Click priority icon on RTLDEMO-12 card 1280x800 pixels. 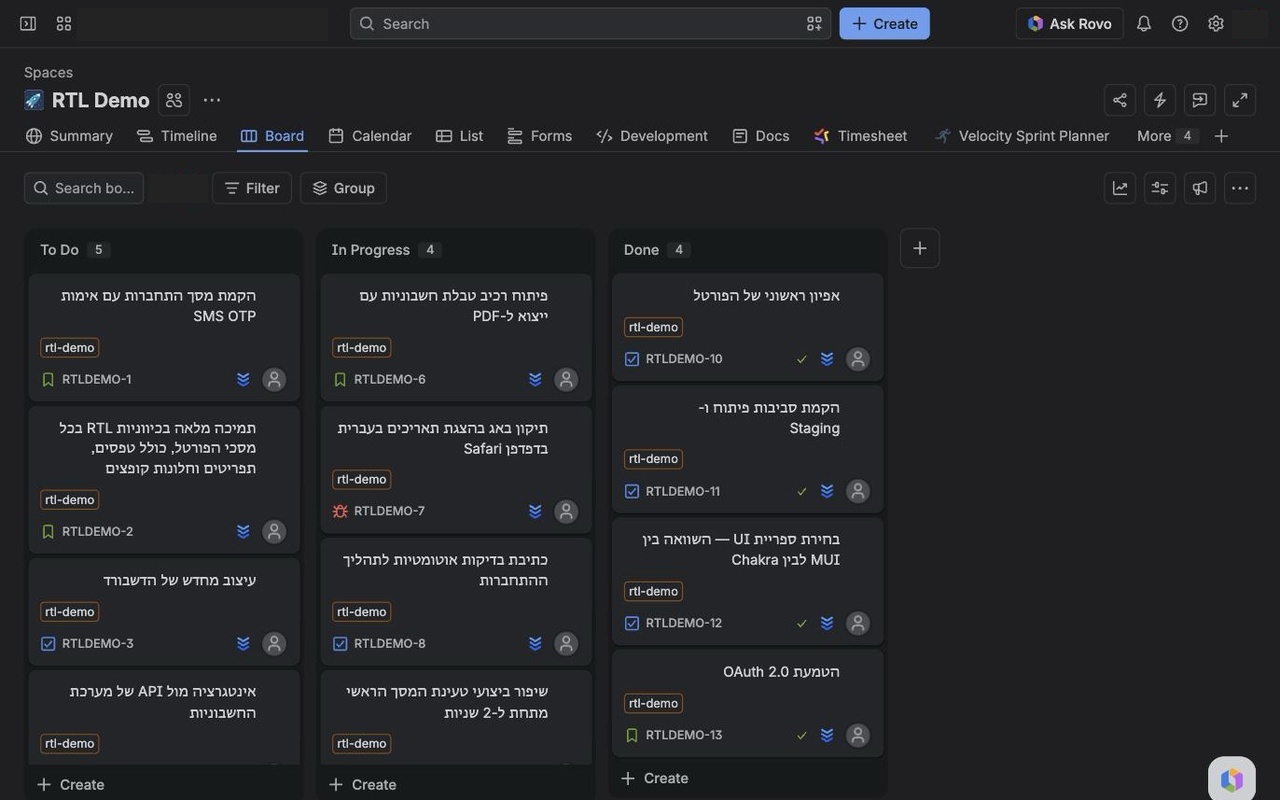coord(827,623)
